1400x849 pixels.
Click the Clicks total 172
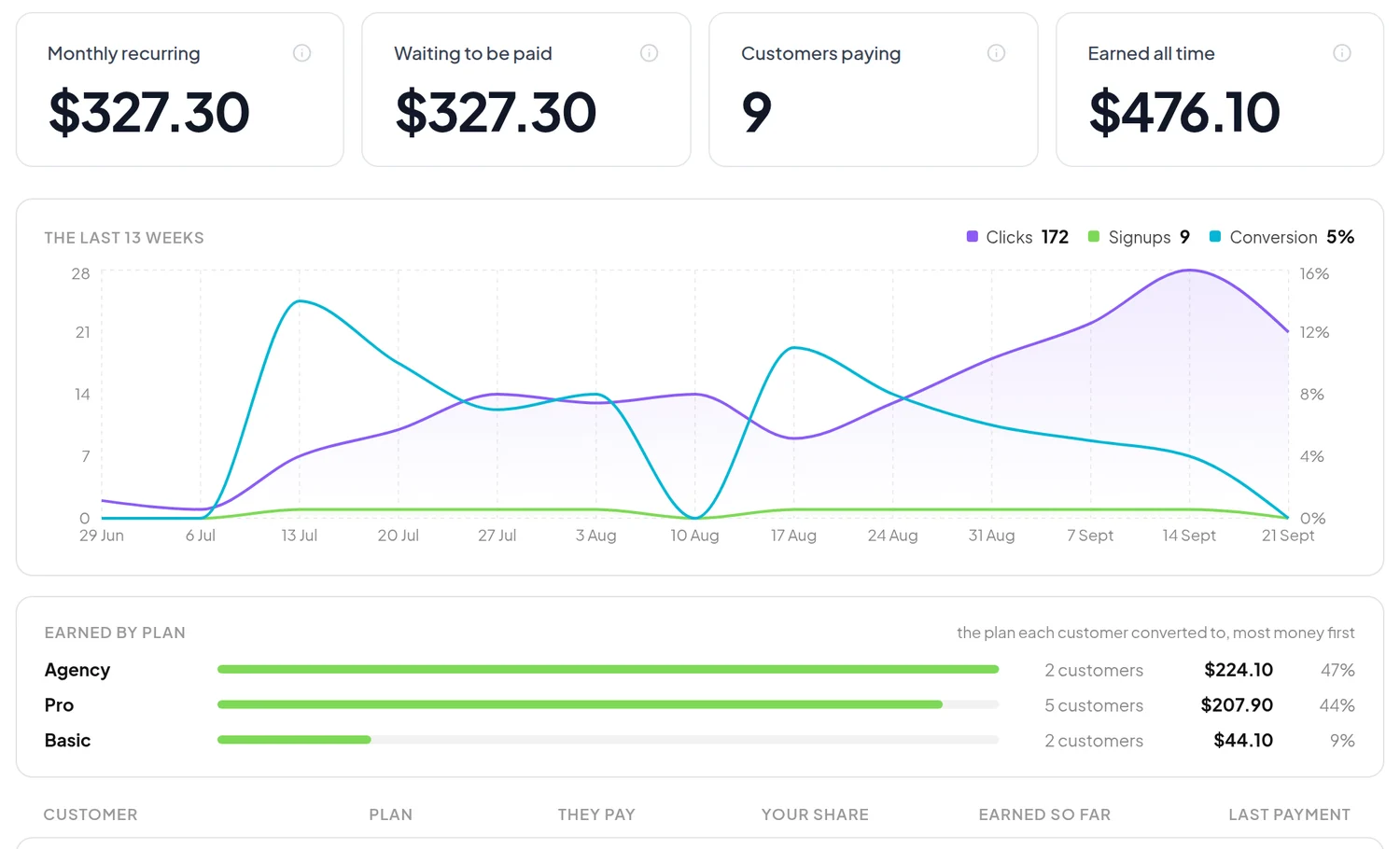tap(1055, 237)
